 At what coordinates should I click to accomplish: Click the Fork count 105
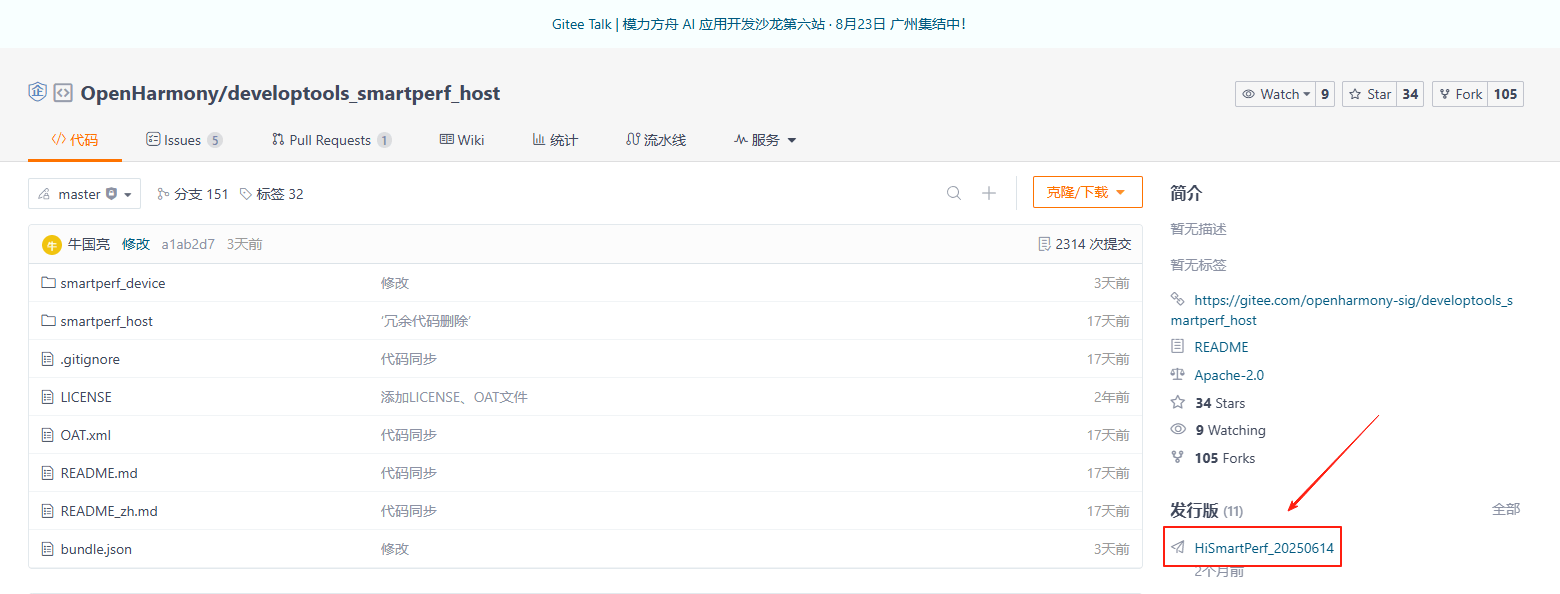tap(1506, 94)
